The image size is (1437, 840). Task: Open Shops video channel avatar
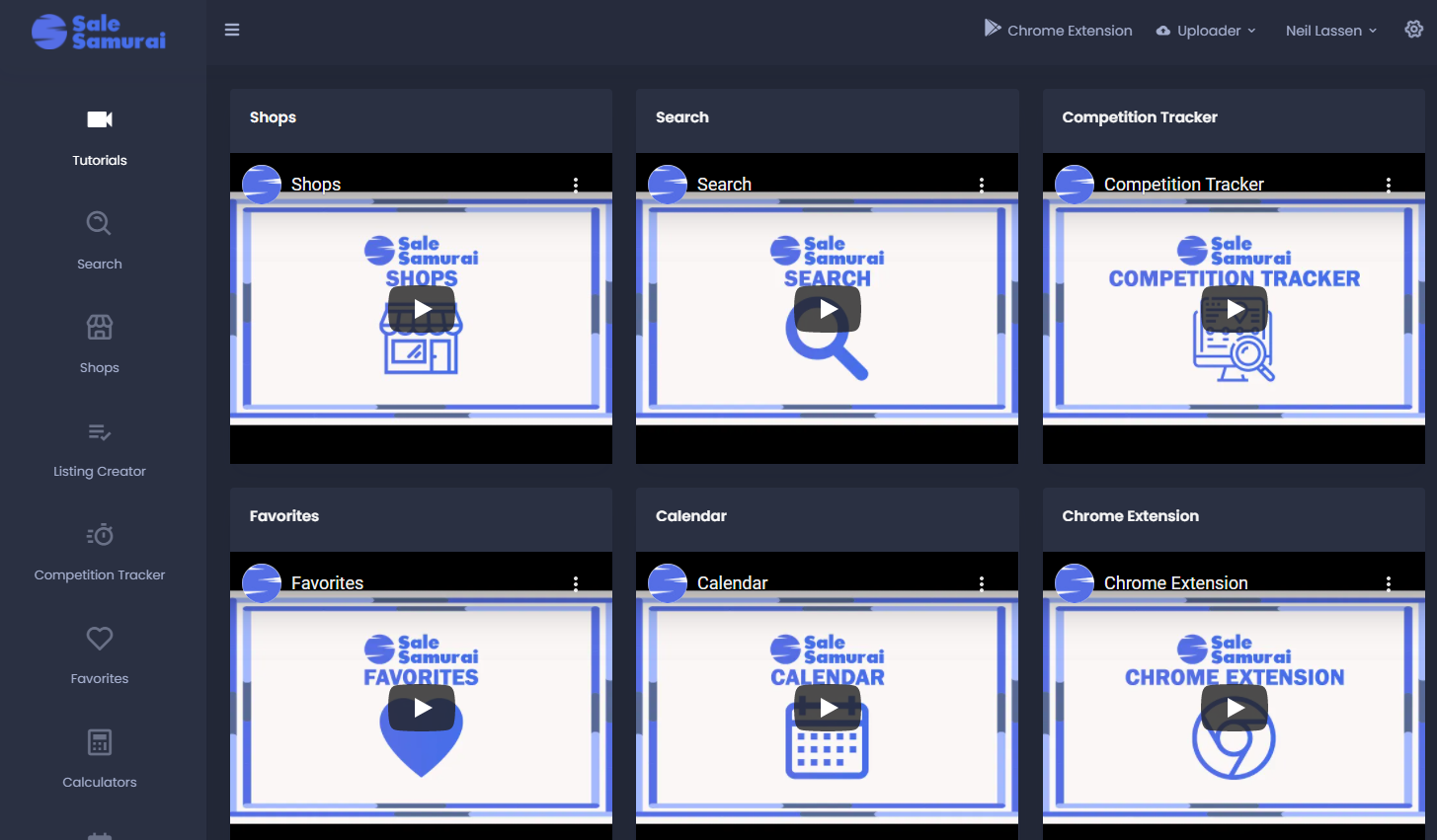click(262, 185)
